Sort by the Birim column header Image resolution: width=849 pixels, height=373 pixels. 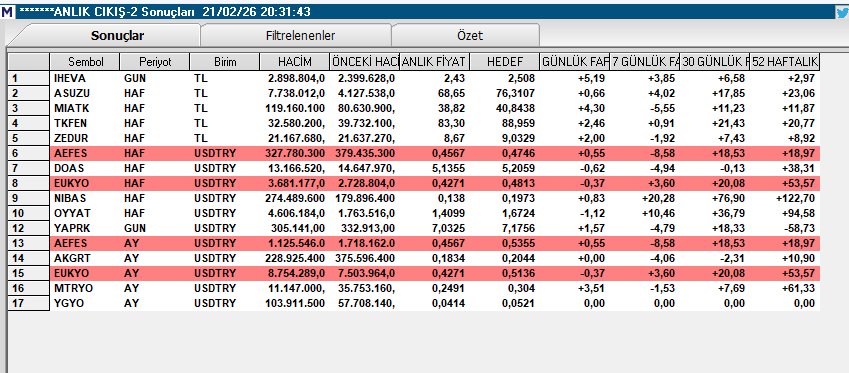tap(225, 62)
